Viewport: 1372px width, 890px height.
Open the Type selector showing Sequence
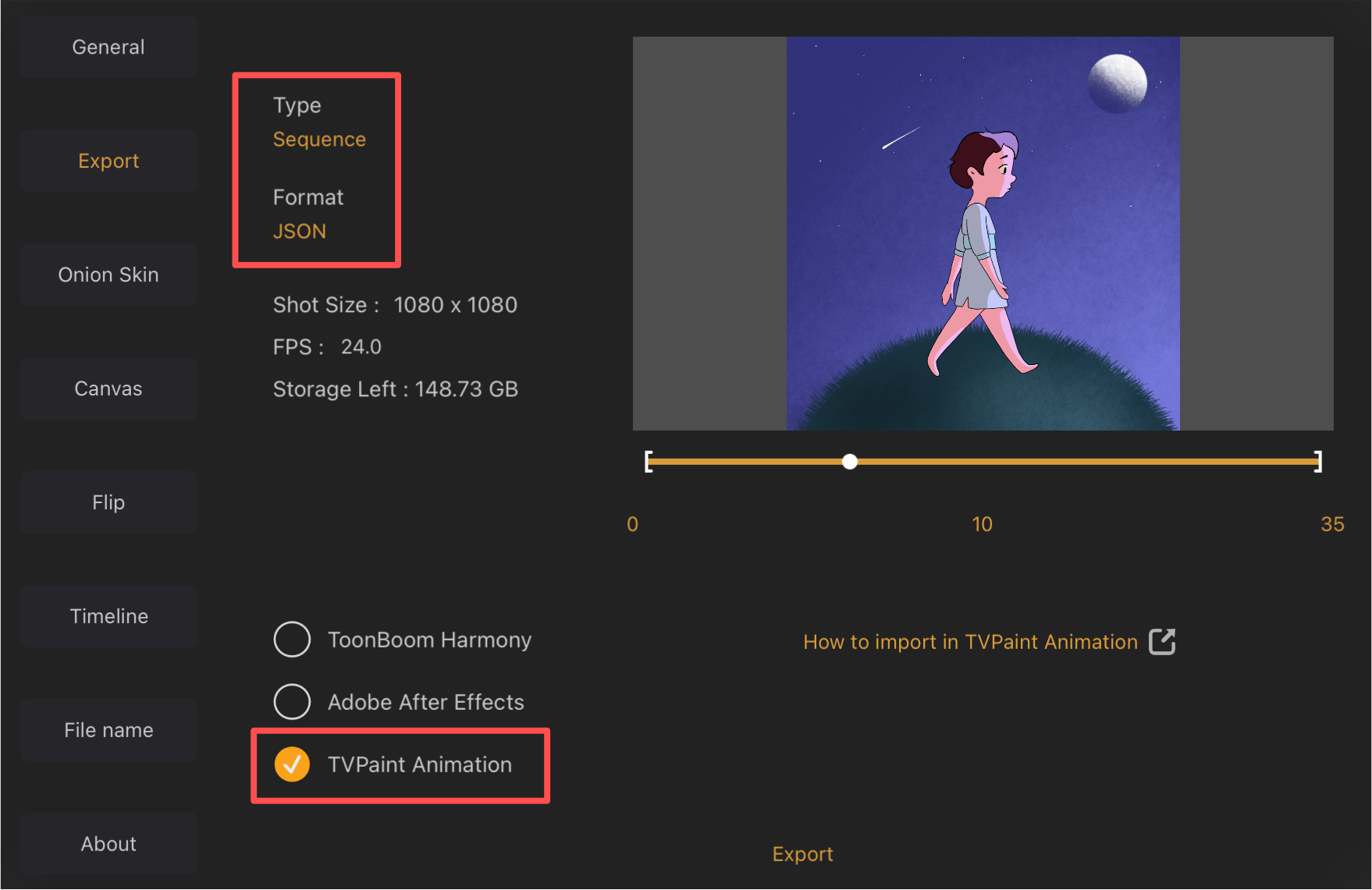tap(318, 139)
